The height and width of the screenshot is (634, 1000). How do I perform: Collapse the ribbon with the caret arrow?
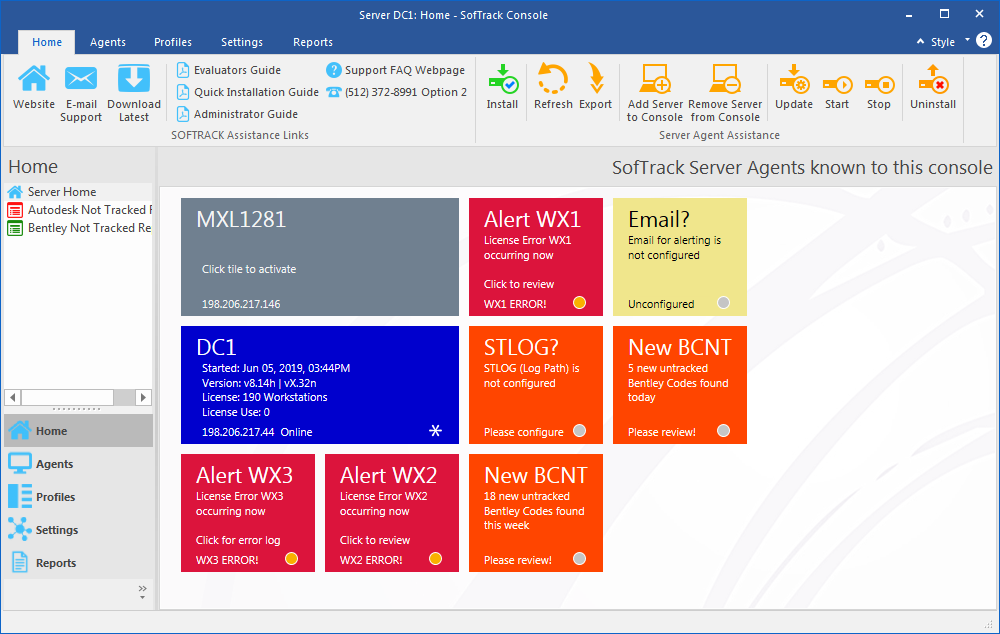point(920,41)
